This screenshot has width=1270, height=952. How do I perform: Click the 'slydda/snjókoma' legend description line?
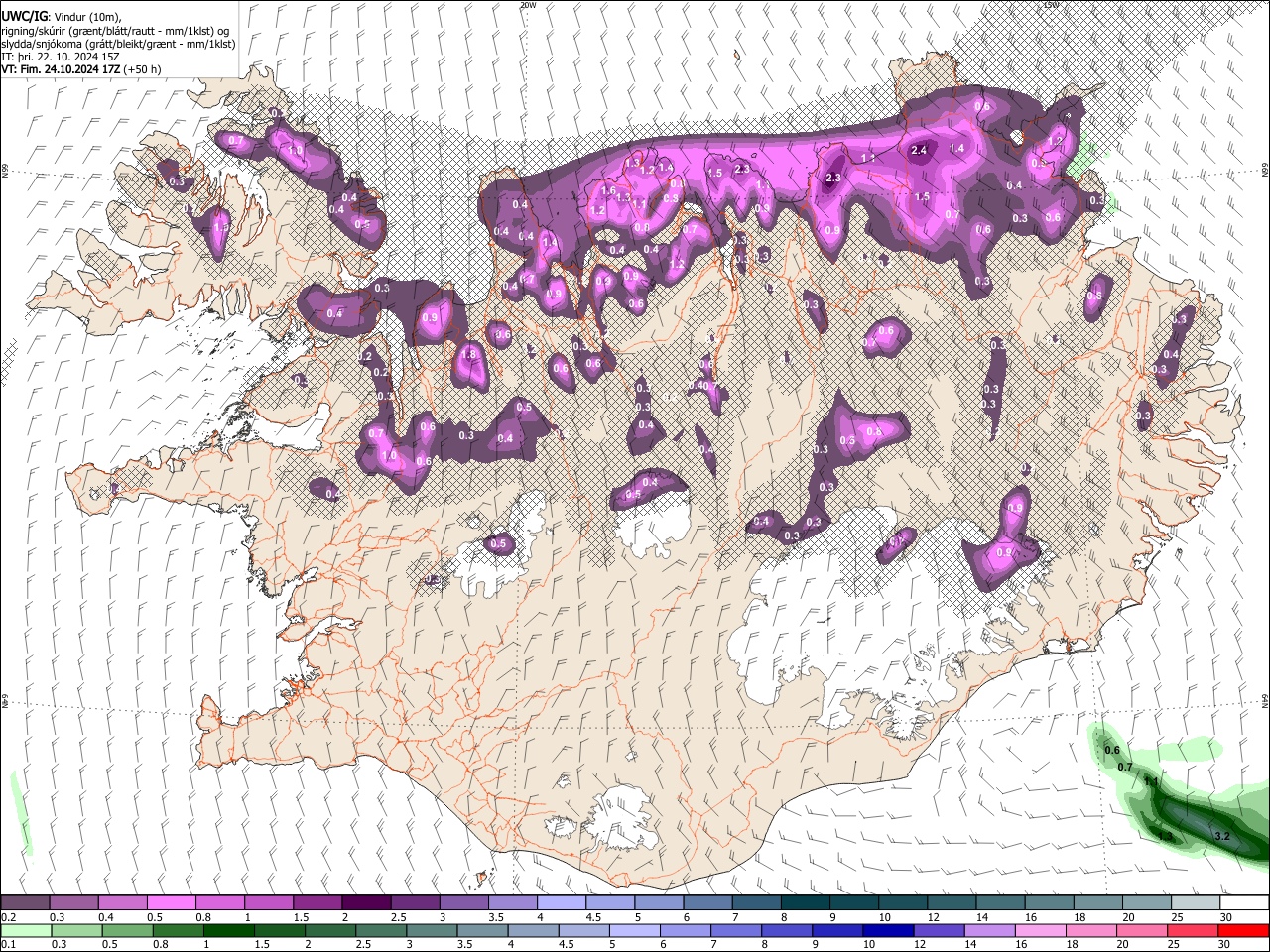(118, 44)
